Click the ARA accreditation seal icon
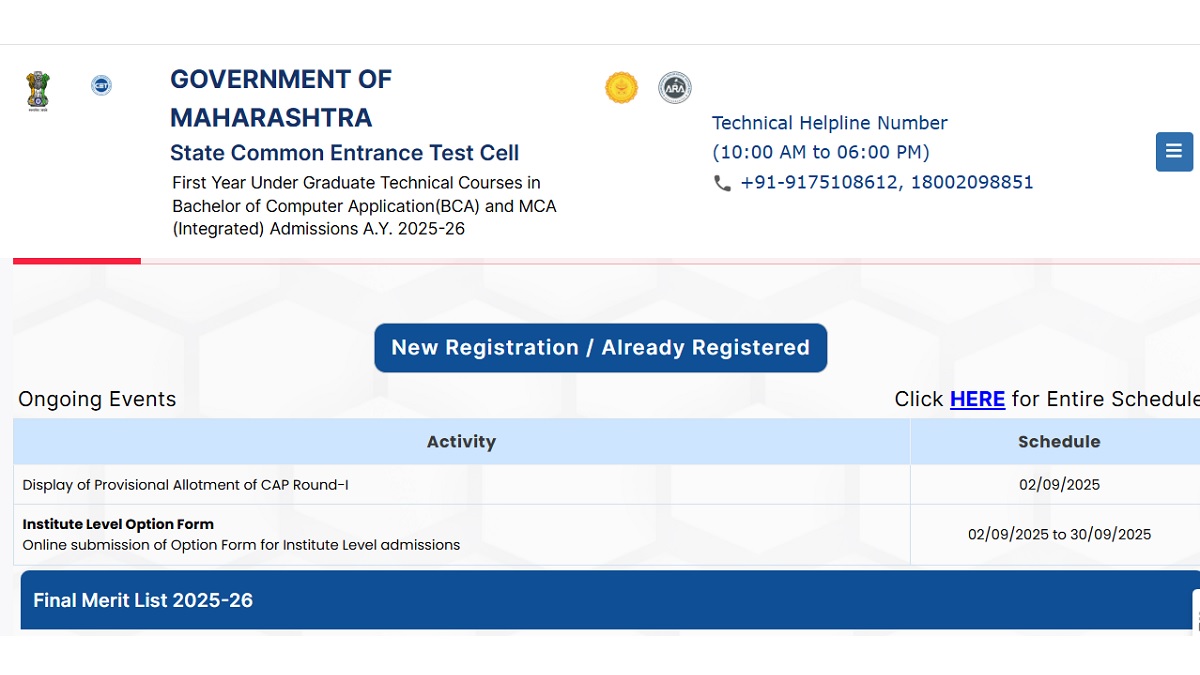The height and width of the screenshot is (675, 1200). pos(675,87)
